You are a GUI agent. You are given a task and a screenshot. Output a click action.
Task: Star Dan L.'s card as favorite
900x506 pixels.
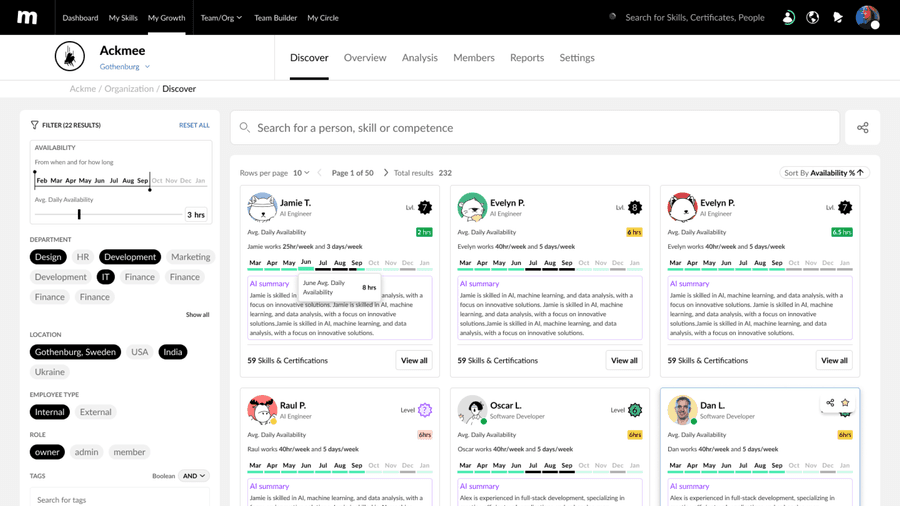[845, 403]
